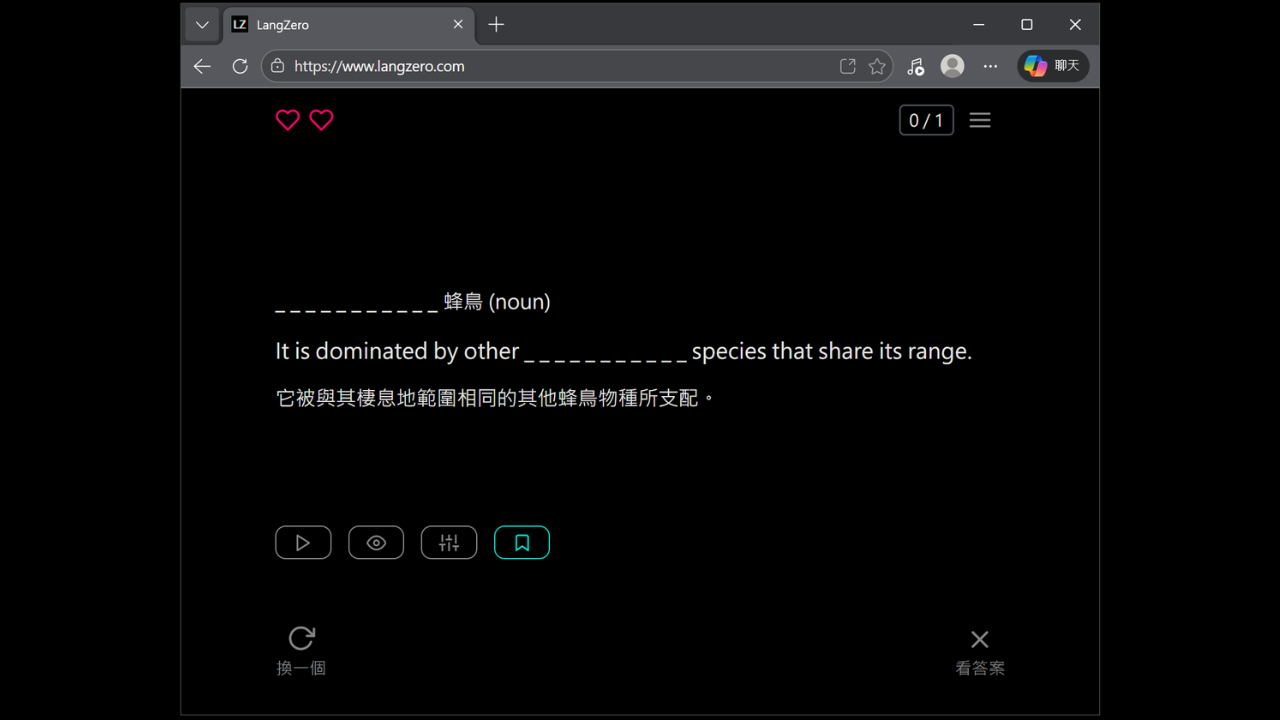Toggle the eye reveal button

[376, 543]
